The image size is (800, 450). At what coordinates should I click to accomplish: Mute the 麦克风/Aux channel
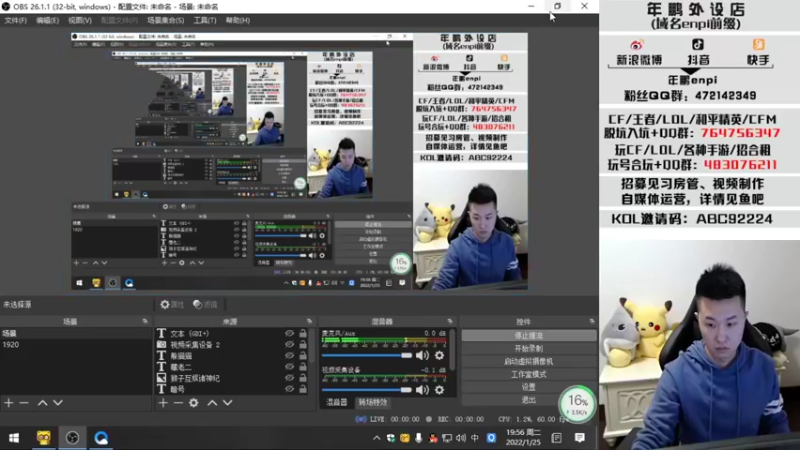tap(422, 355)
